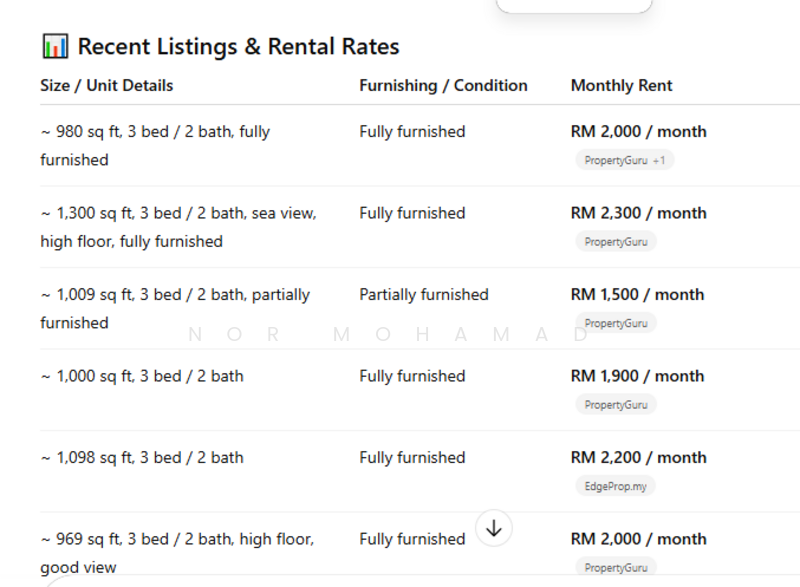Screen dimensions: 800x587
Task: Open the EdgeProp.my source chip
Action: pos(615,486)
